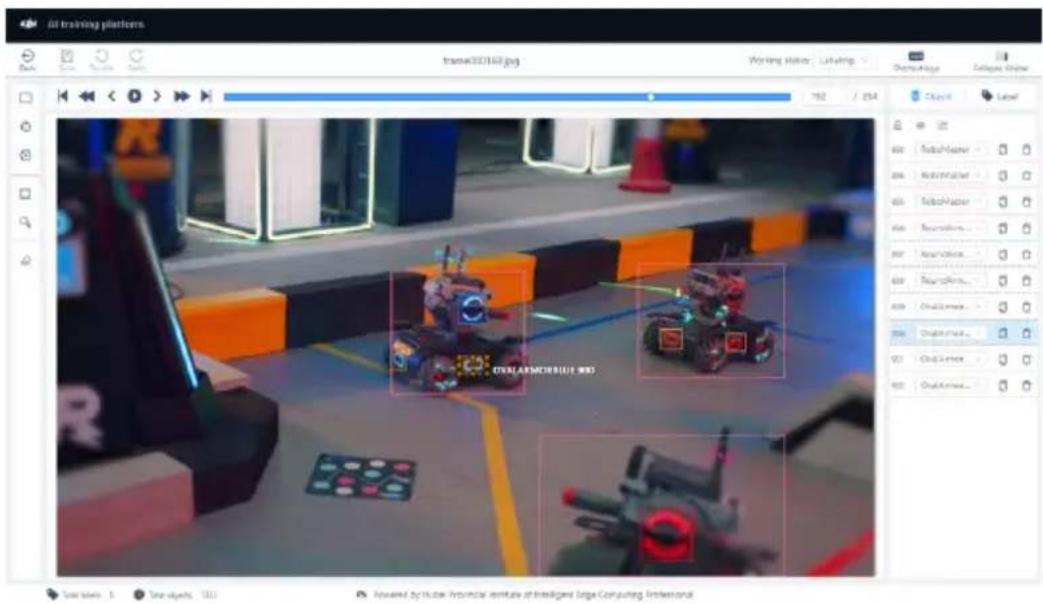Delete the first RoboMaster object

click(1026, 150)
